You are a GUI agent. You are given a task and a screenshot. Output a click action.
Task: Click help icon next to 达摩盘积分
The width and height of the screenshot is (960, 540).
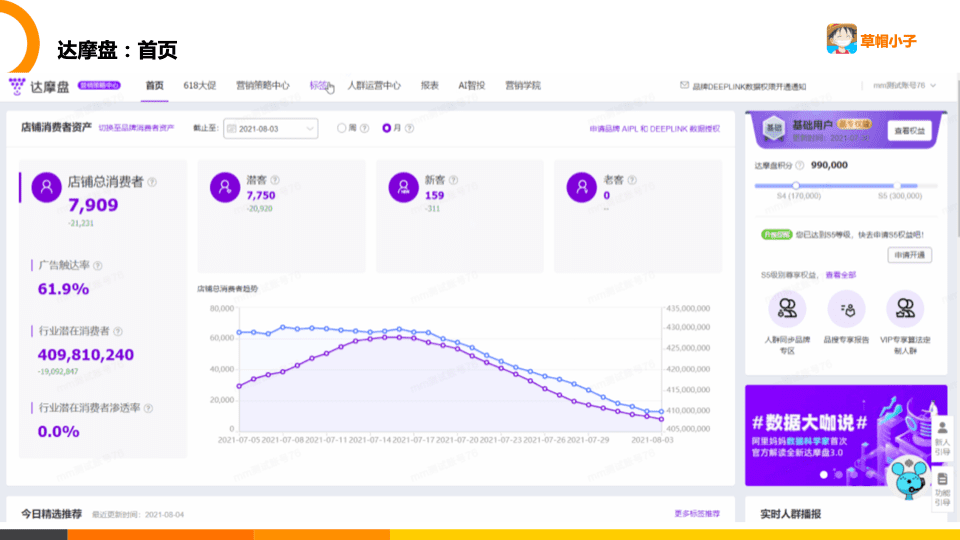(x=800, y=165)
